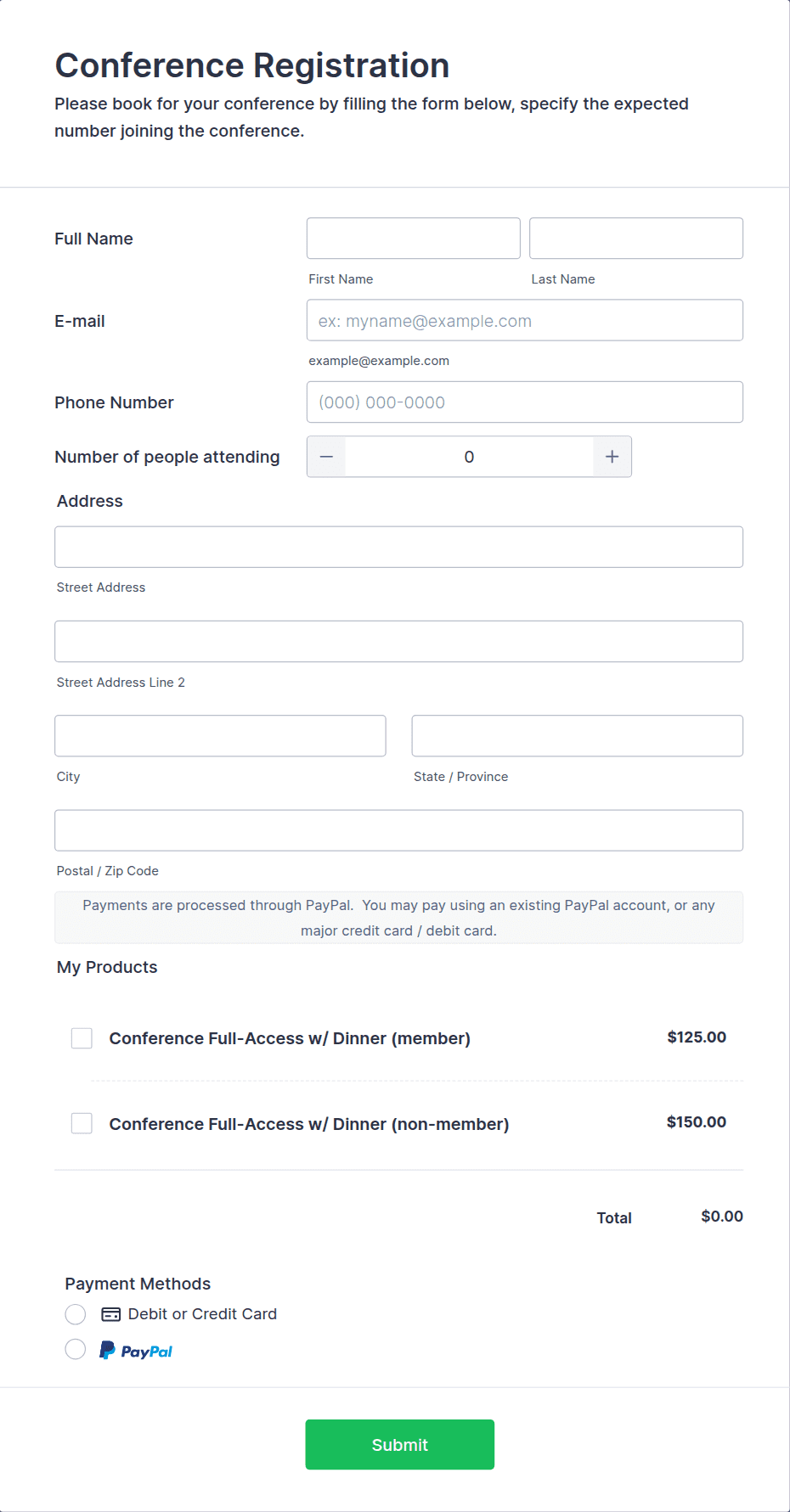Select the State / Province input box
This screenshot has height=1512, width=790.
(x=577, y=735)
